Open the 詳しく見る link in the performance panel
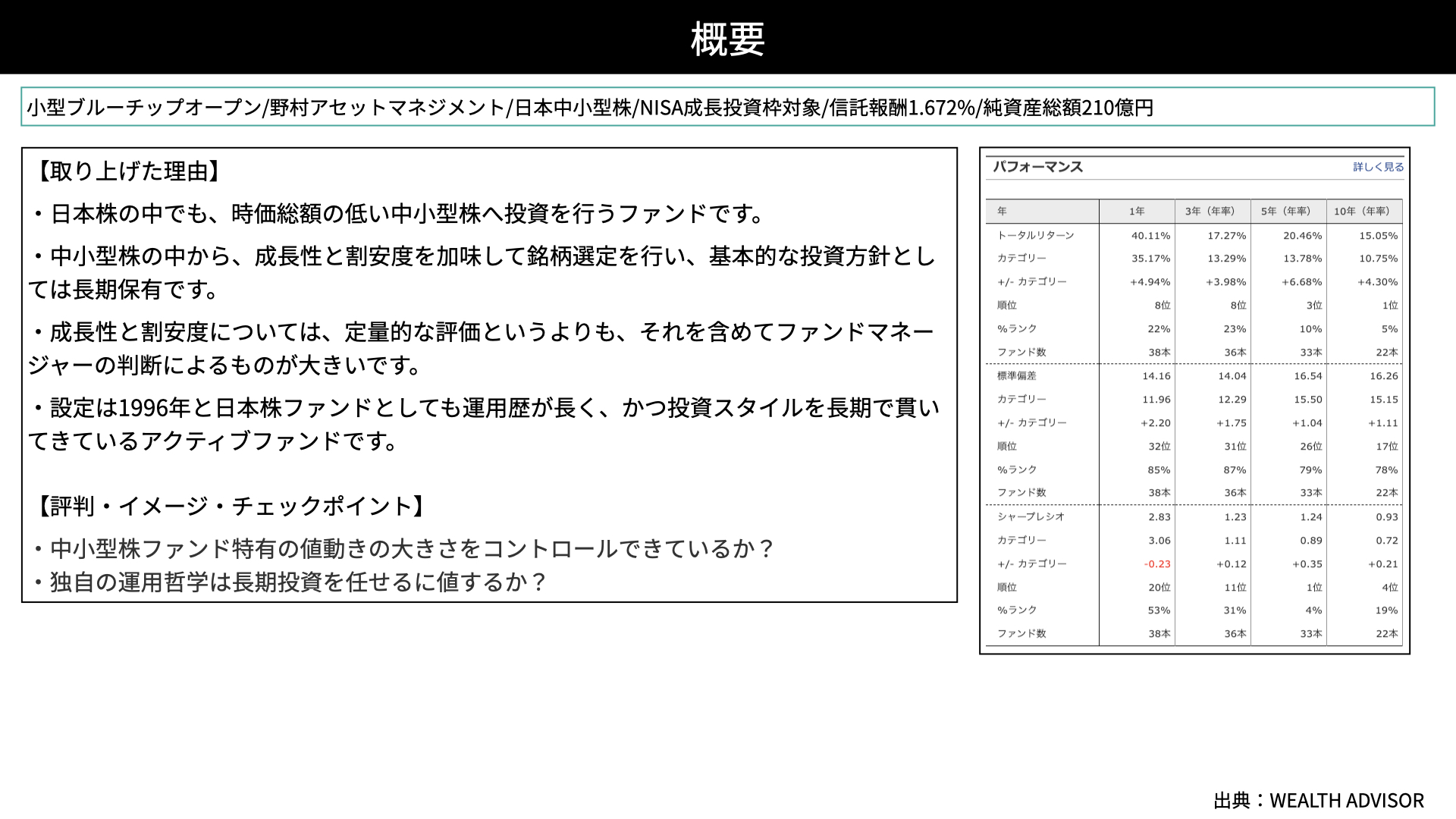Image resolution: width=1456 pixels, height=819 pixels. pyautogui.click(x=1378, y=167)
